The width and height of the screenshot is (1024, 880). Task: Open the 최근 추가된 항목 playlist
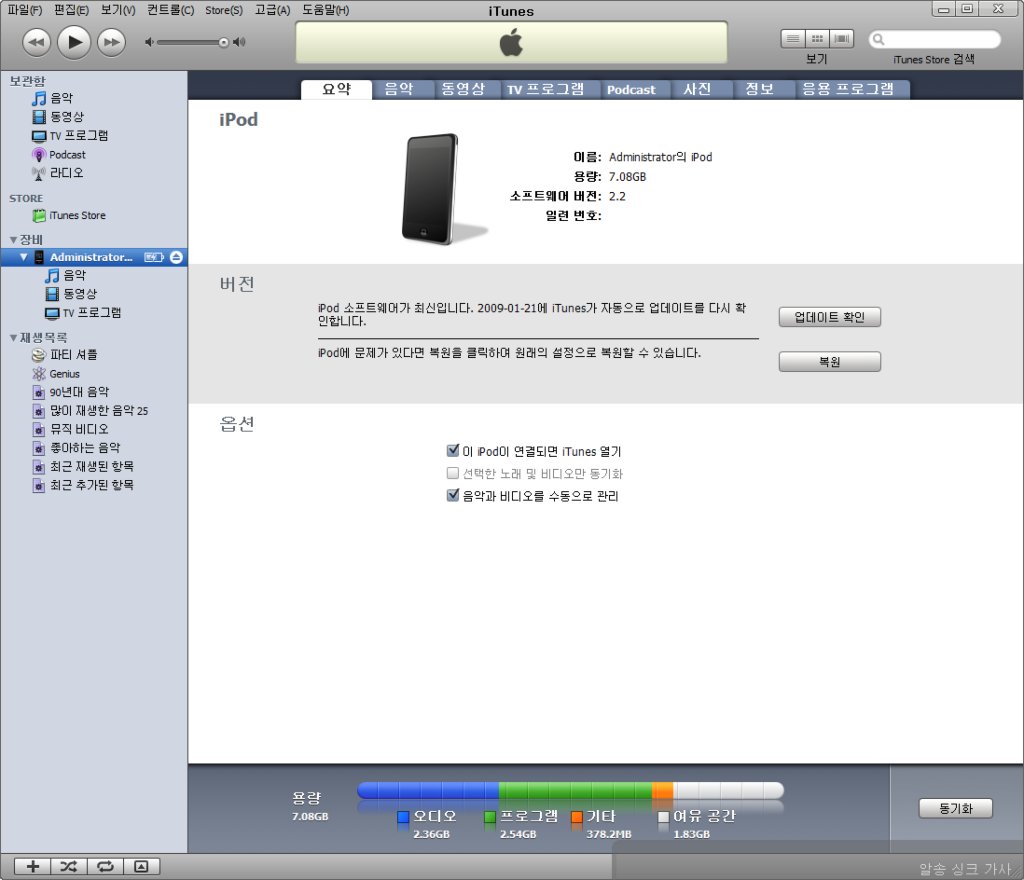(x=94, y=485)
